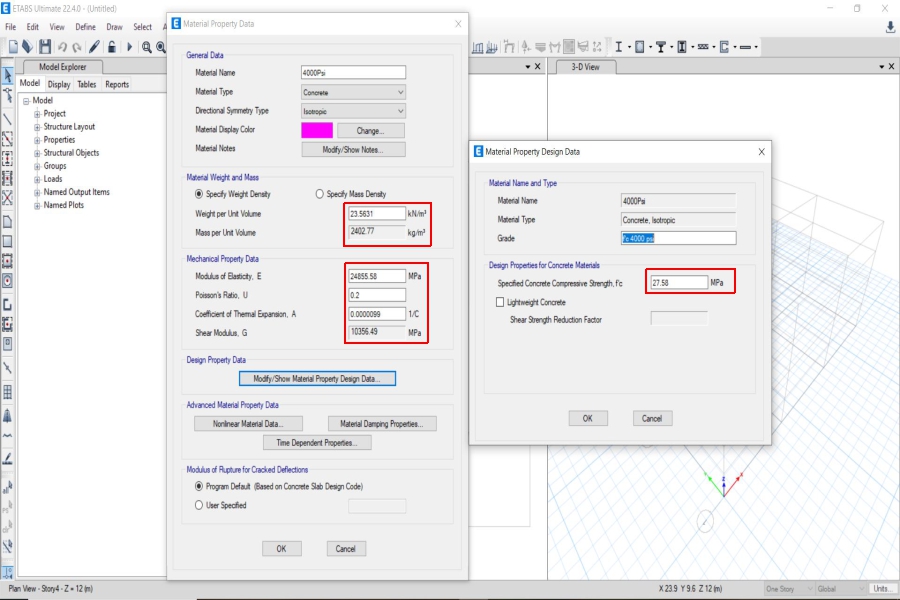Click the Material Name field in Material Property Data
This screenshot has height=600, width=900.
tap(354, 72)
